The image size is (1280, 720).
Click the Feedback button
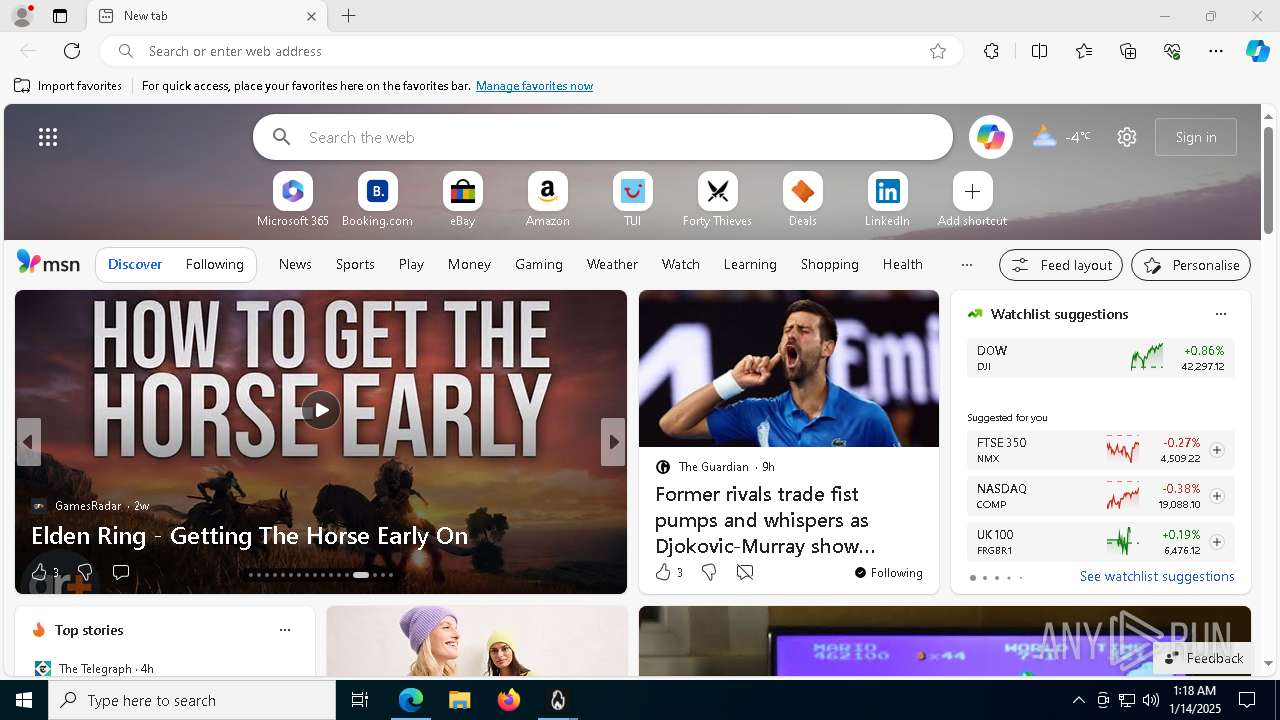point(1204,658)
